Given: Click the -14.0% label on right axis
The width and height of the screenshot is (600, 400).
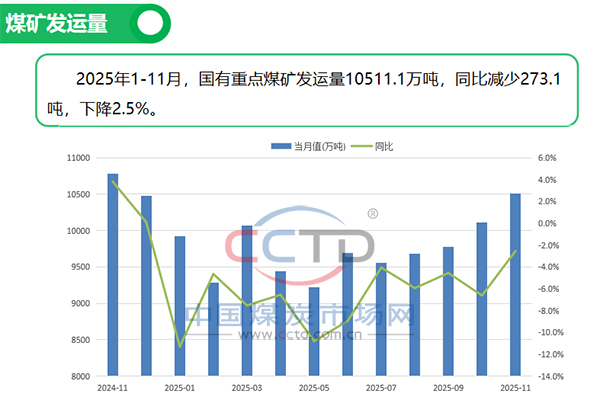Looking at the screenshot, I should coord(550,376).
